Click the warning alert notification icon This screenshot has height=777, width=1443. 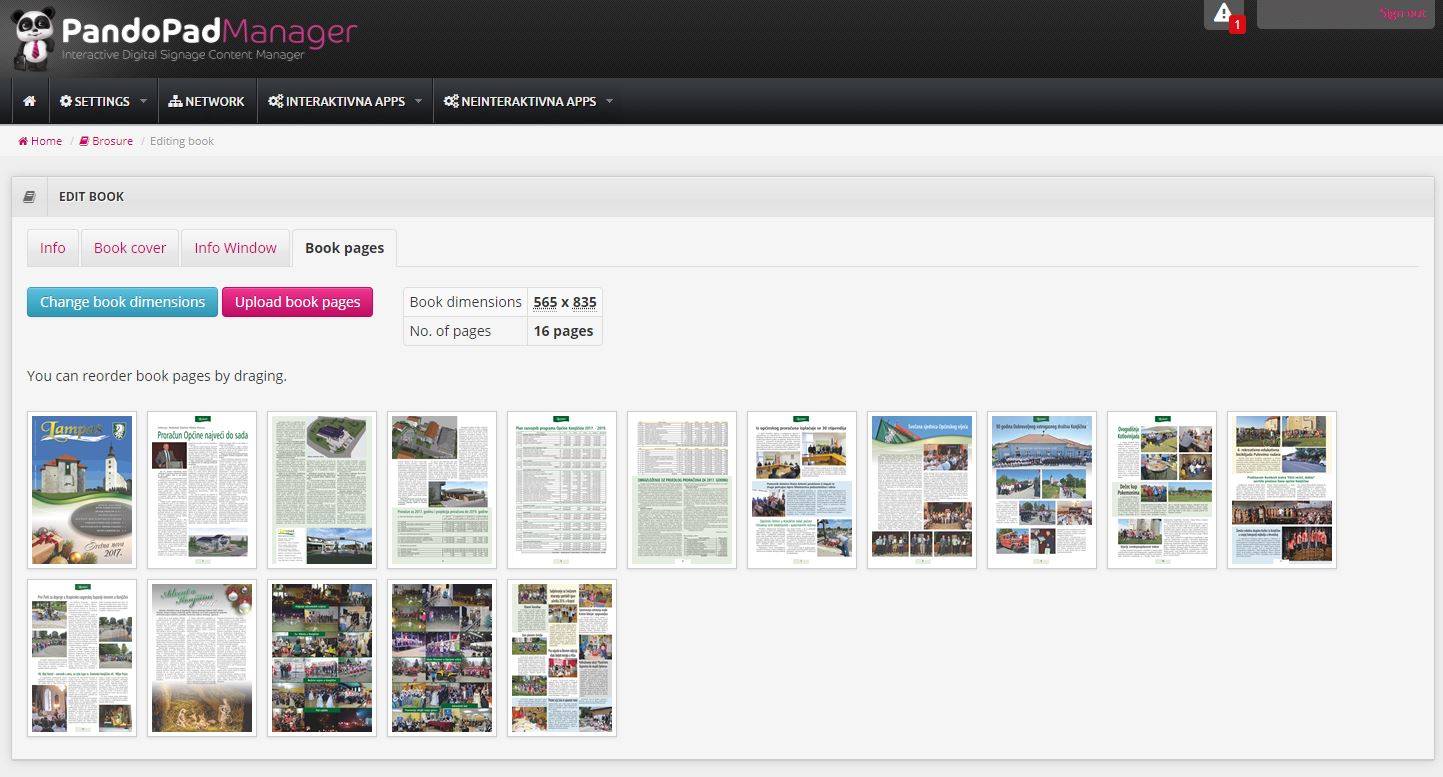tap(1223, 14)
